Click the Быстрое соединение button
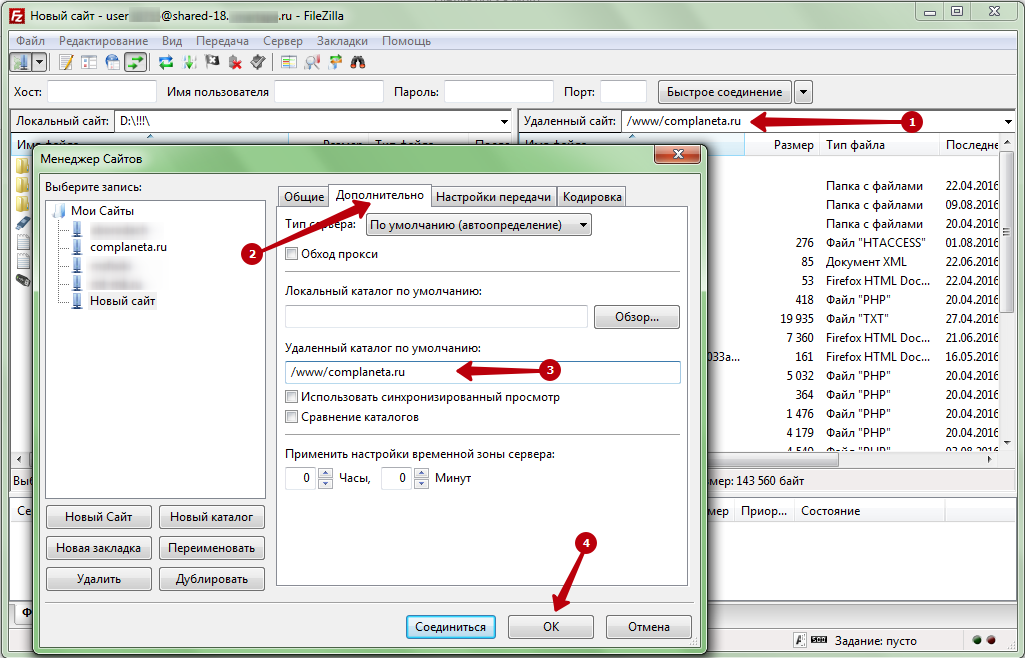This screenshot has height=658, width=1025. (x=724, y=92)
